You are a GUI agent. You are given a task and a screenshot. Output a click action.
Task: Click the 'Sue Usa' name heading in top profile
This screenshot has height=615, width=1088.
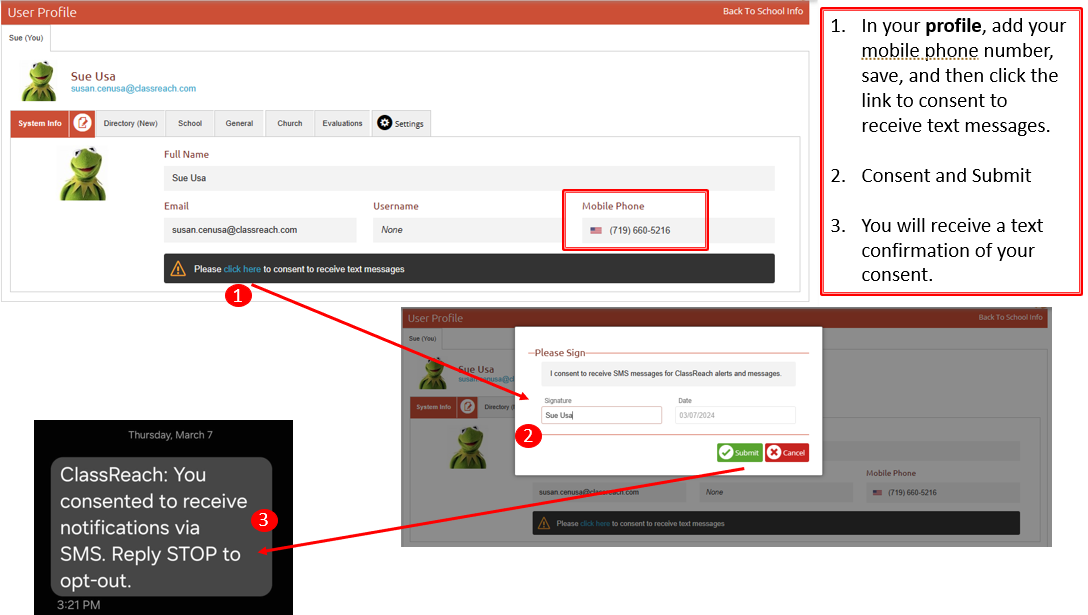tap(93, 76)
